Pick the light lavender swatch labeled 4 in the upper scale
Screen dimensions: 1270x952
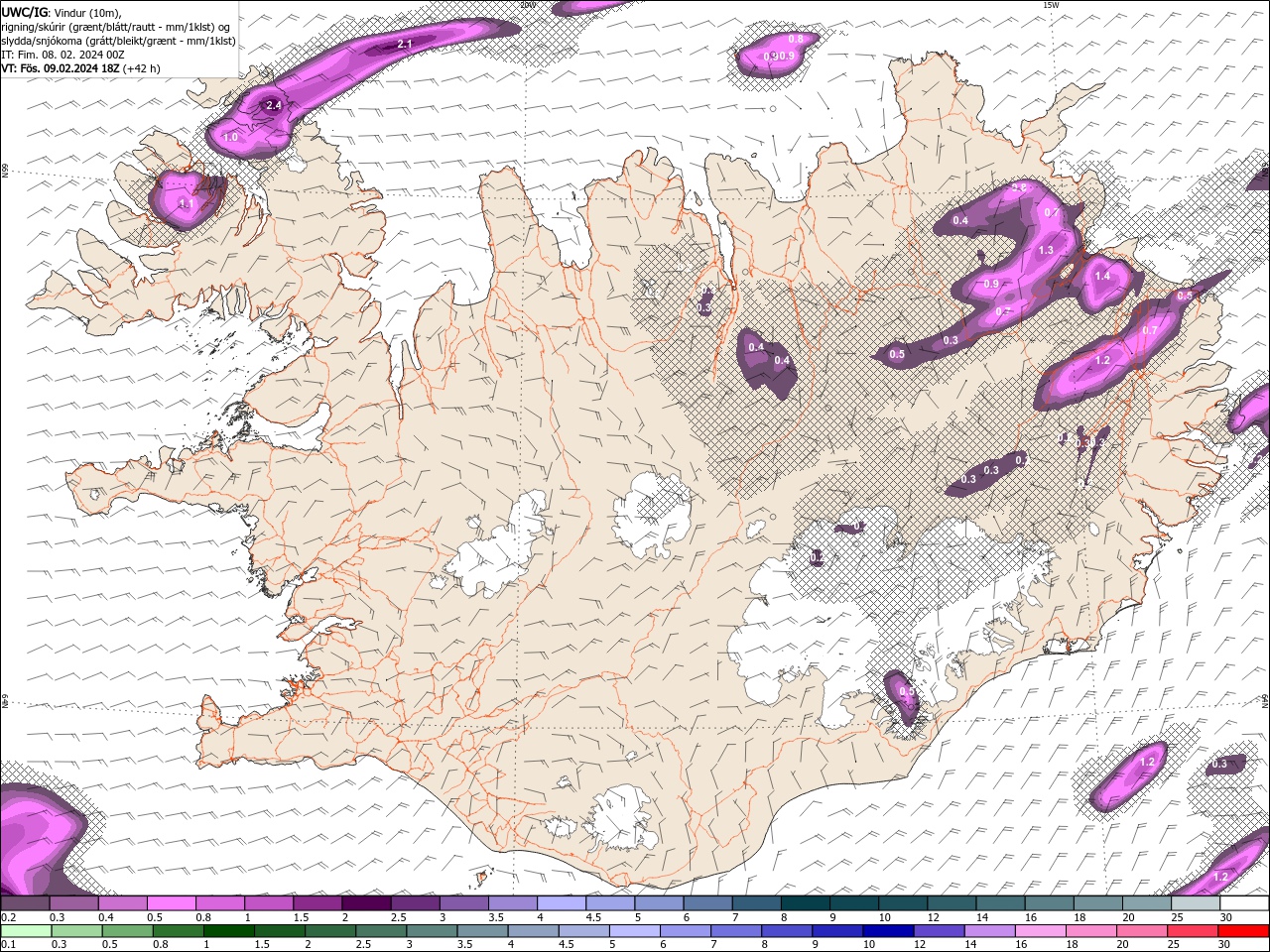click(x=562, y=903)
